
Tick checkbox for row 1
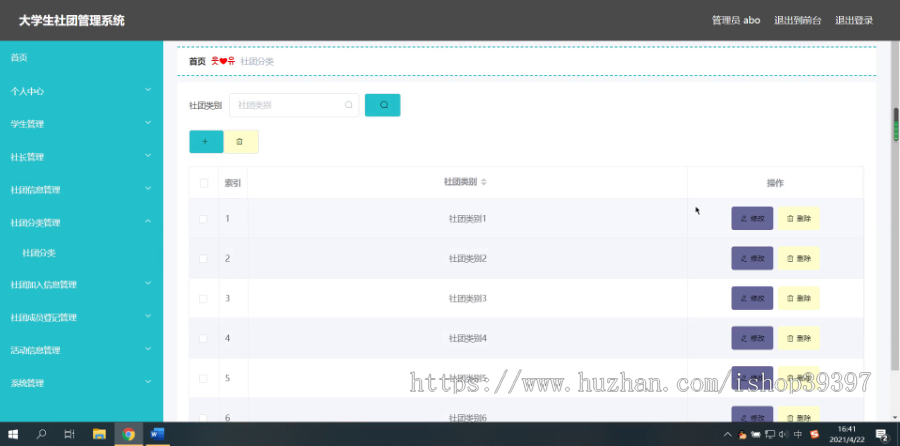click(203, 219)
